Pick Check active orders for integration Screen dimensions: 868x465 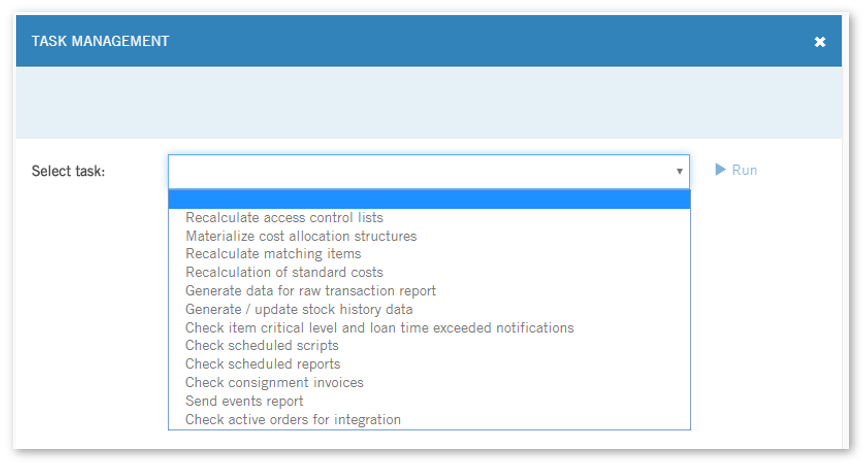click(x=430, y=420)
